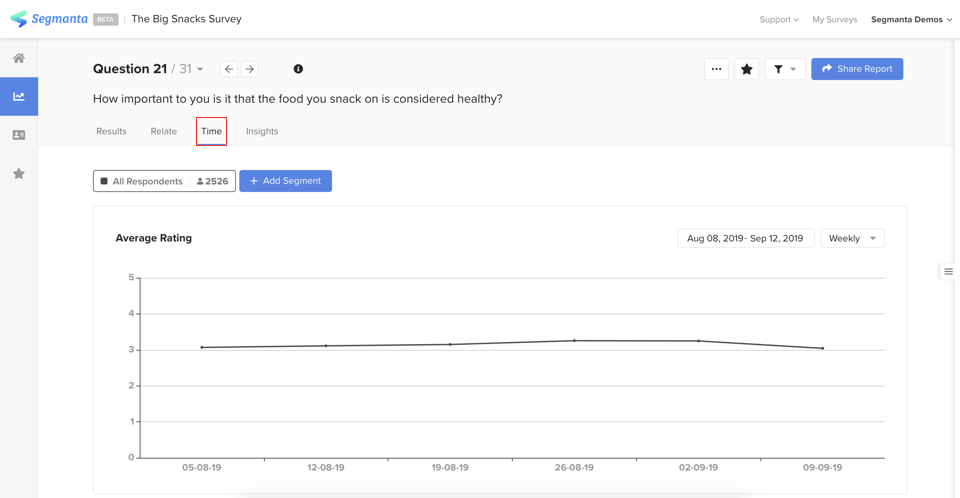Click the Segmanta logo
Image resolution: width=960 pixels, height=498 pixels.
click(49, 19)
